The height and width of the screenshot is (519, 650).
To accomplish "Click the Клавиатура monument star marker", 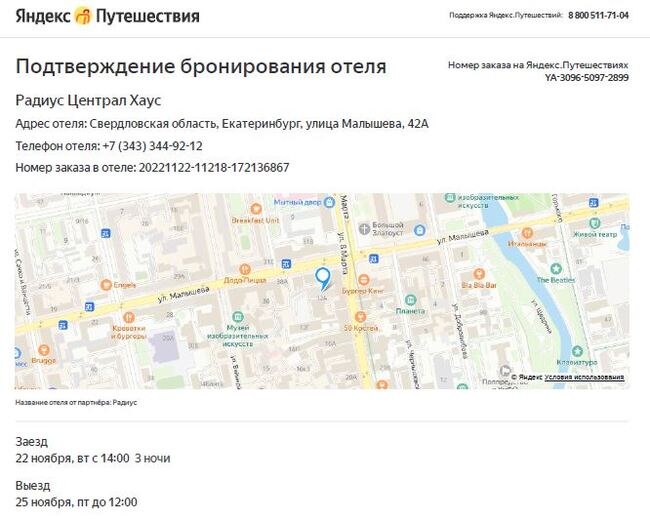I will 577,351.
